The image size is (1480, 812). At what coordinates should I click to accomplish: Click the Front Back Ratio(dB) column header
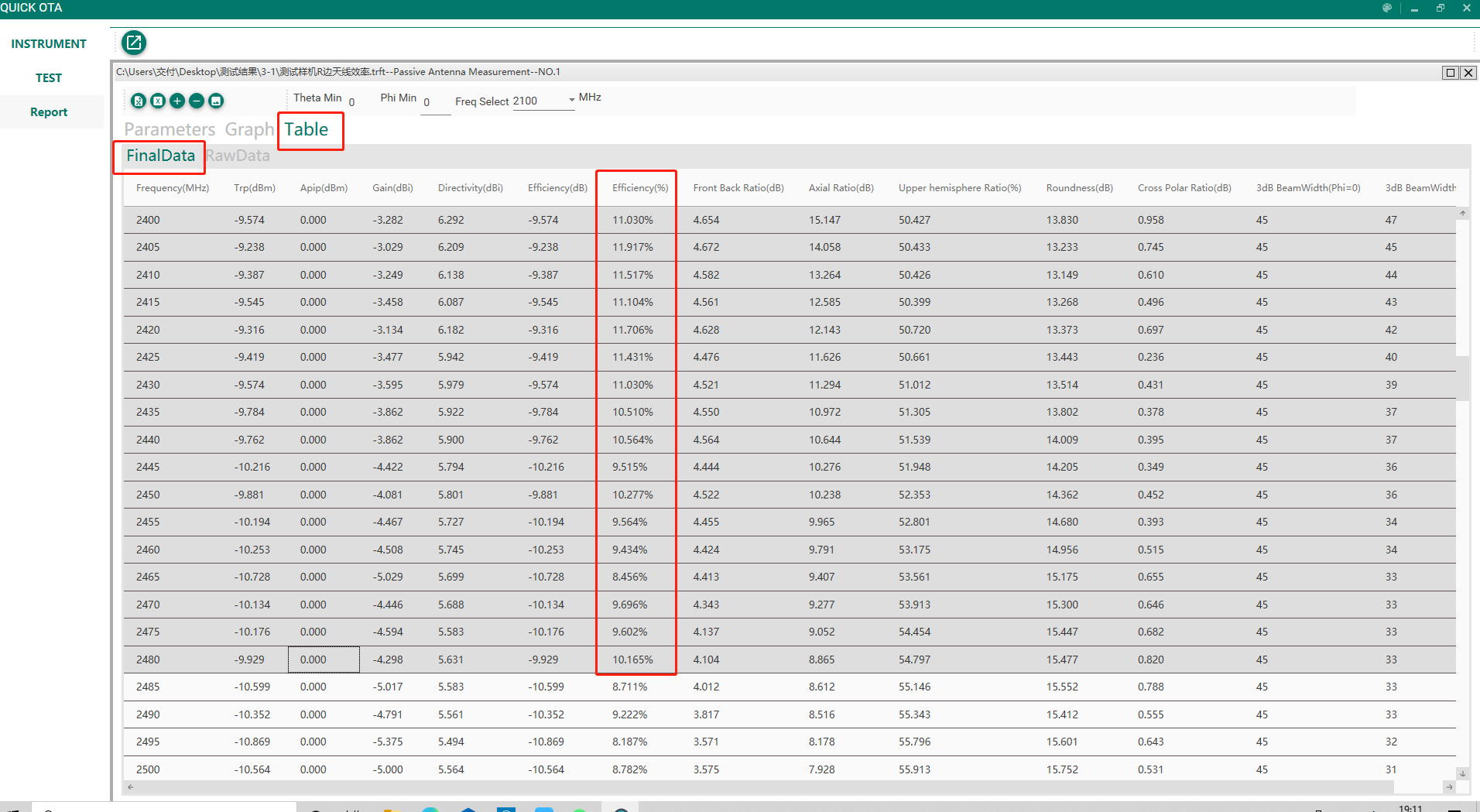[x=738, y=188]
